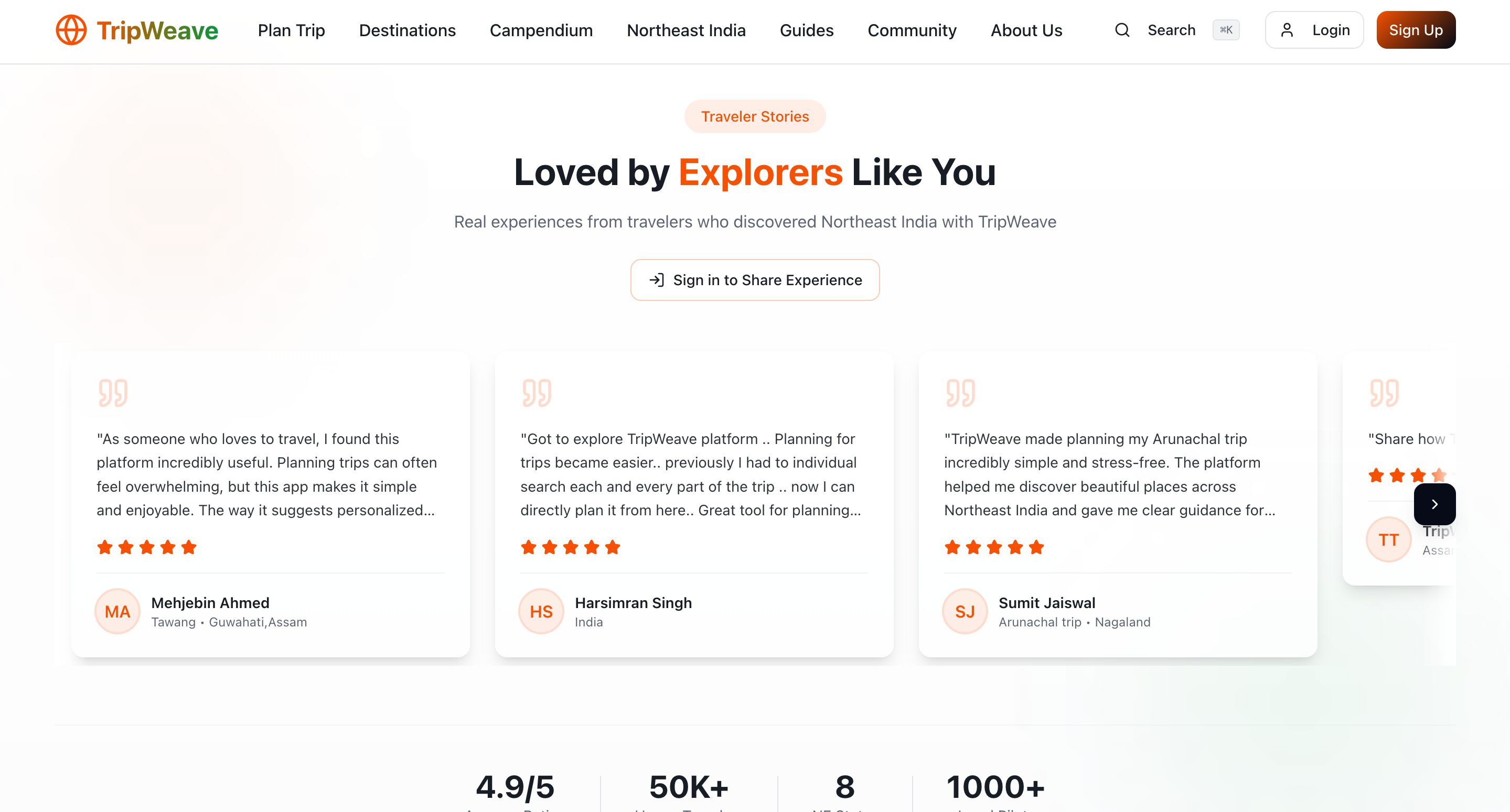The height and width of the screenshot is (812, 1510).
Task: Advance testimonials with the right chevron button
Action: coord(1434,504)
